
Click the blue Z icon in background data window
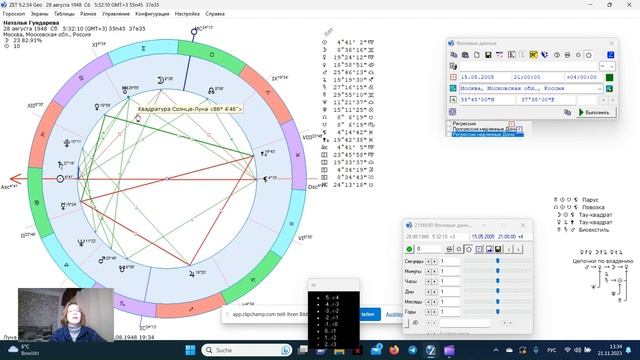611,55
